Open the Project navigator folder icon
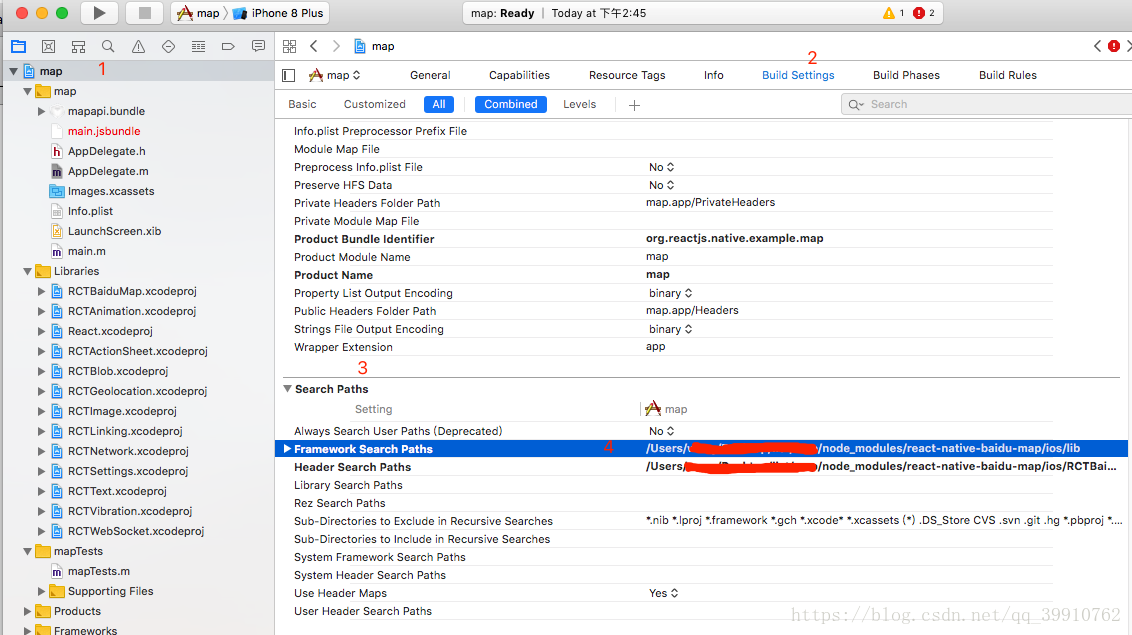The height and width of the screenshot is (635, 1132). 19,46
